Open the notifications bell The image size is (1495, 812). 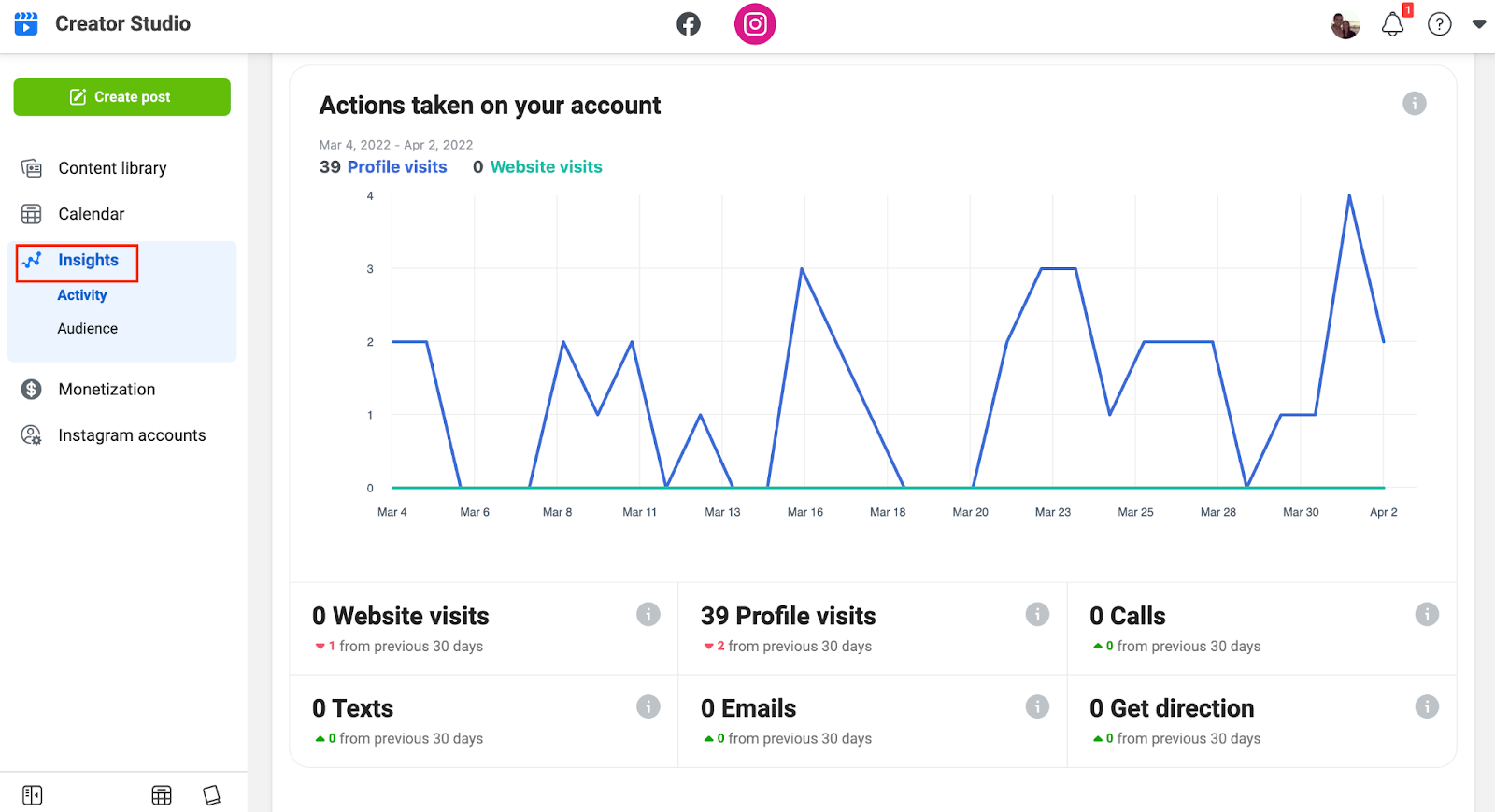[x=1393, y=24]
